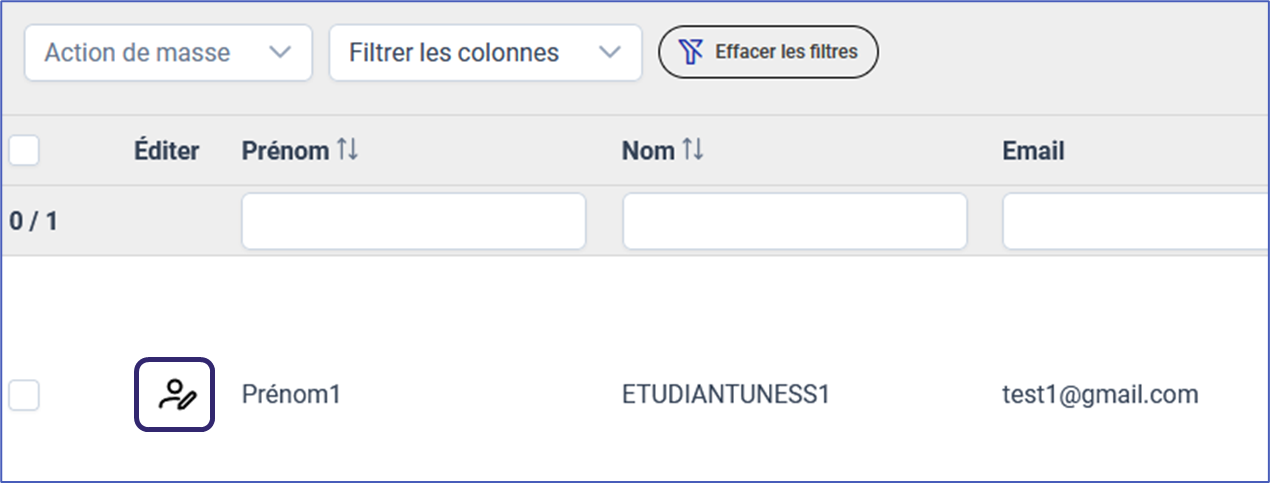This screenshot has height=483, width=1270.
Task: Click the Email column header
Action: click(1033, 151)
